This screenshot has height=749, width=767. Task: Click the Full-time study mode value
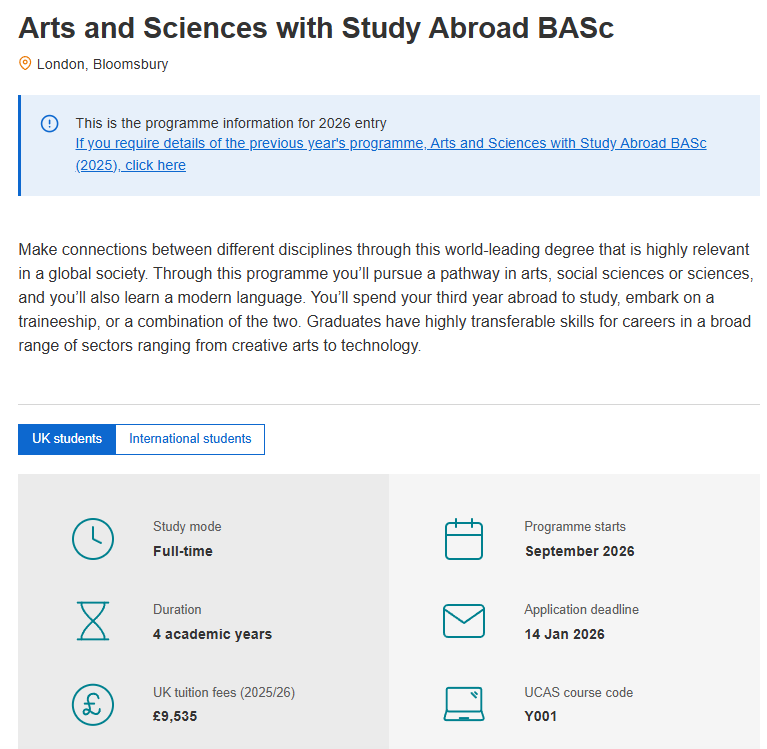pyautogui.click(x=183, y=551)
